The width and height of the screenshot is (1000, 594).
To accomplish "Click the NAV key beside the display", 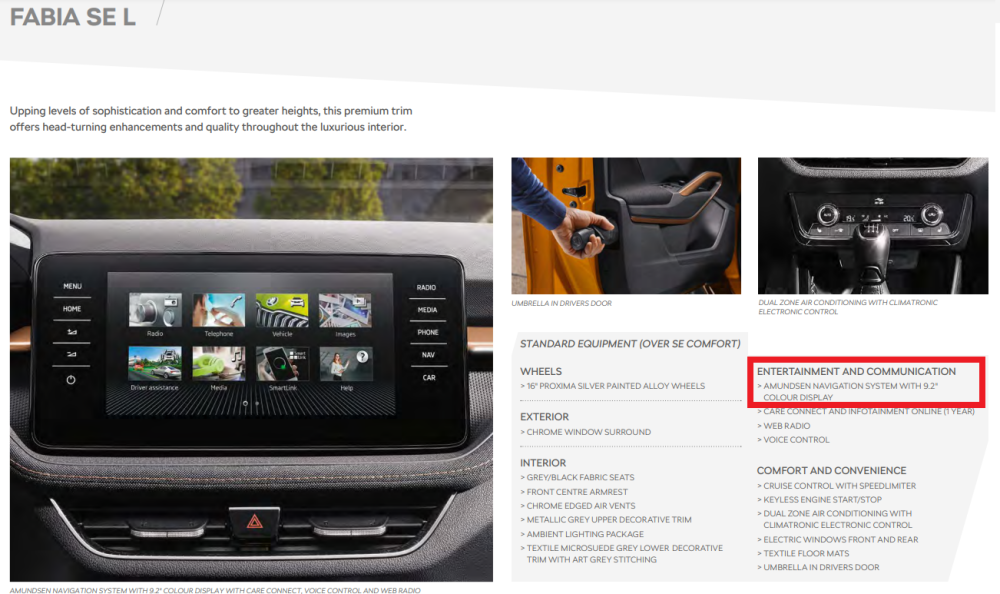I will [428, 355].
